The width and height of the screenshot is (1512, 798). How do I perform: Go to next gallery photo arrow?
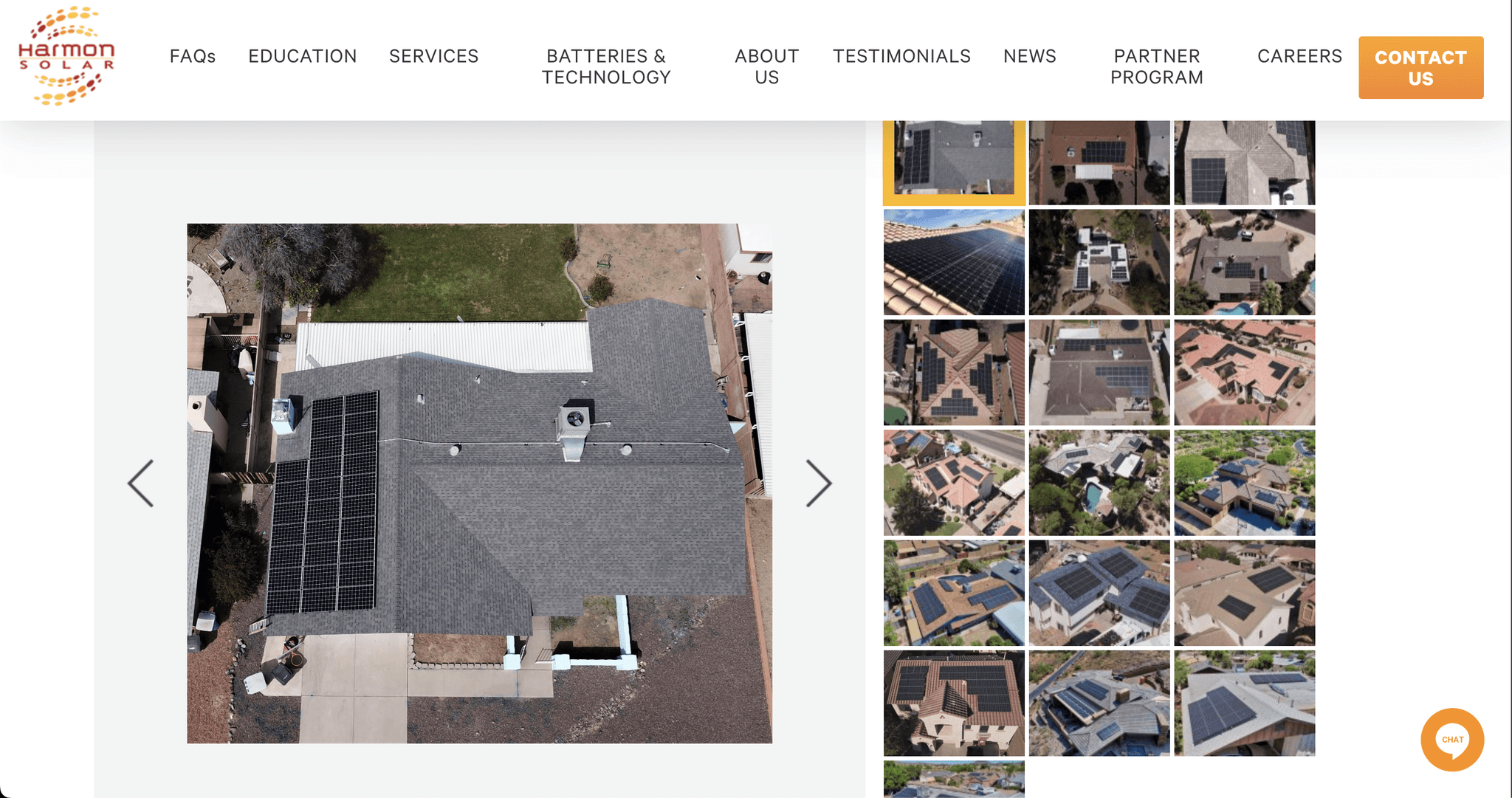pyautogui.click(x=818, y=484)
